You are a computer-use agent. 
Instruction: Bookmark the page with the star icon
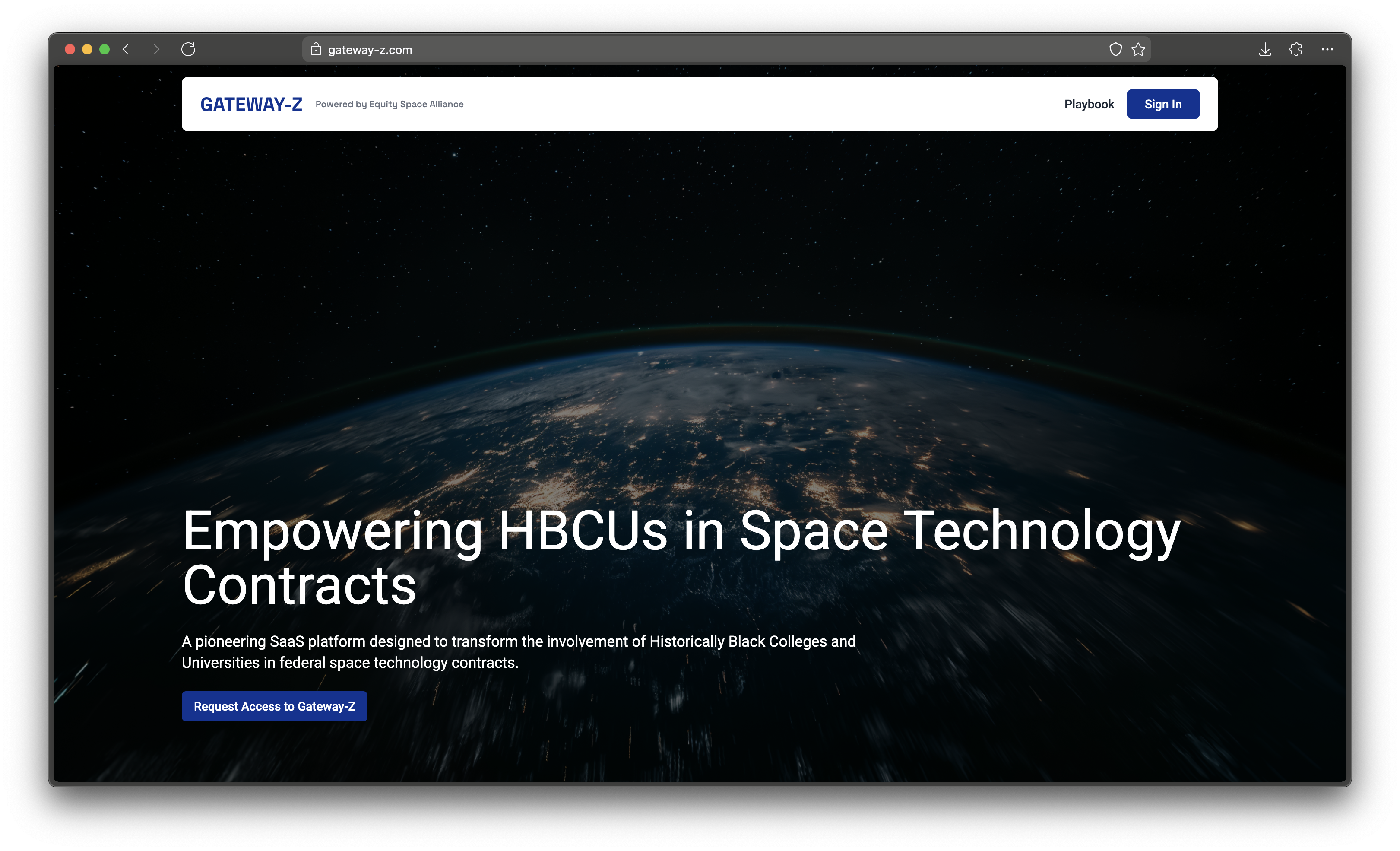pos(1138,49)
